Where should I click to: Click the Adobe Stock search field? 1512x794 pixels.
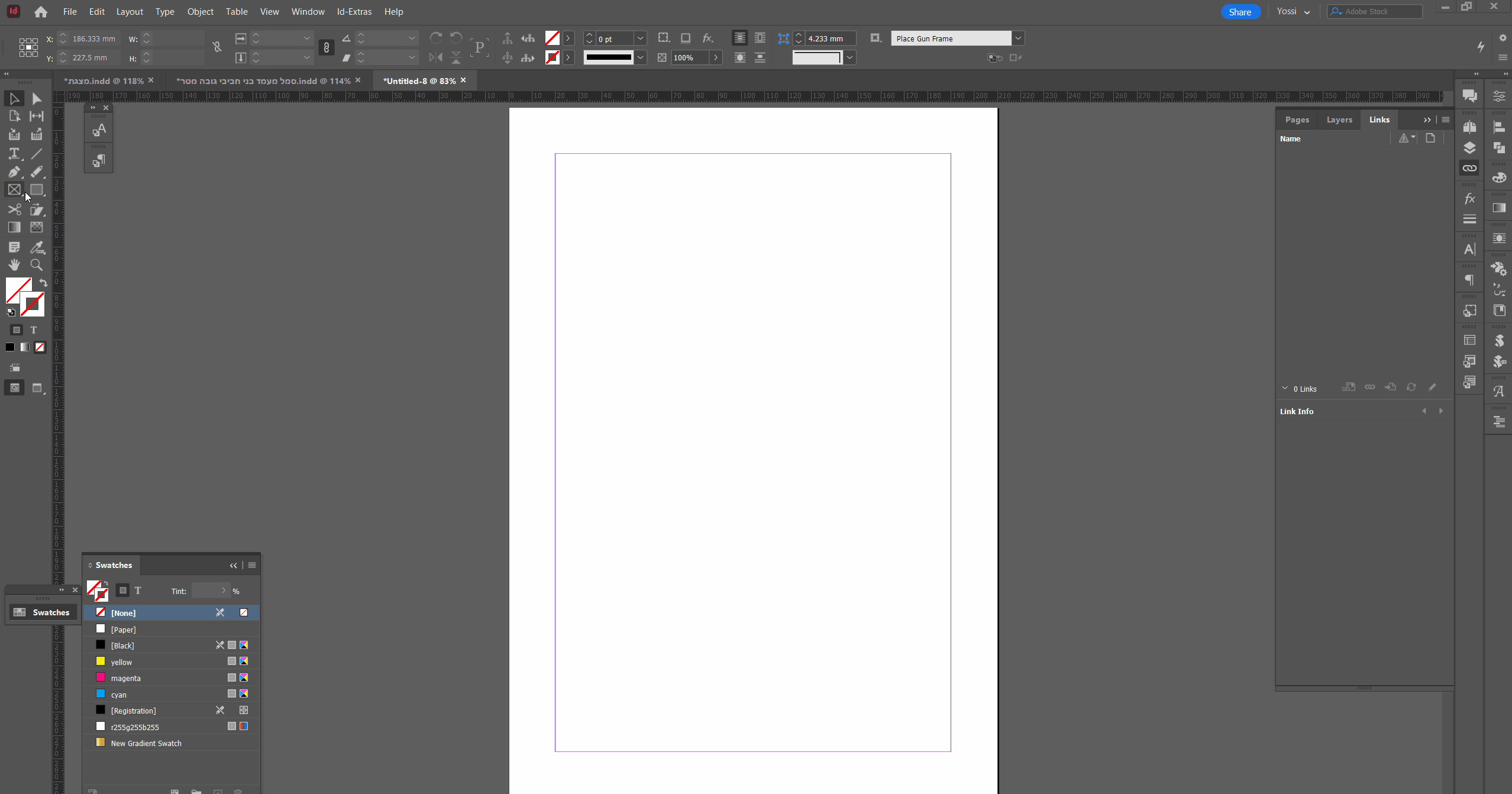[x=1378, y=11]
